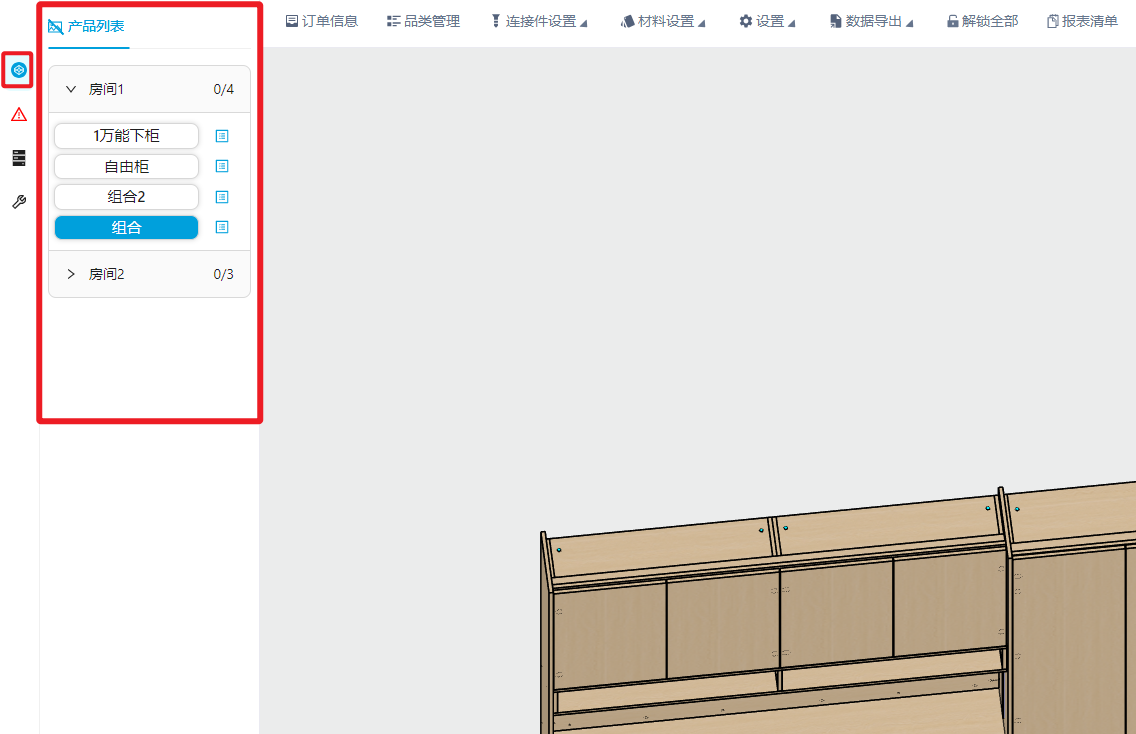The image size is (1136, 734).
Task: Click the product list cube sidebar icon
Action: [x=18, y=70]
